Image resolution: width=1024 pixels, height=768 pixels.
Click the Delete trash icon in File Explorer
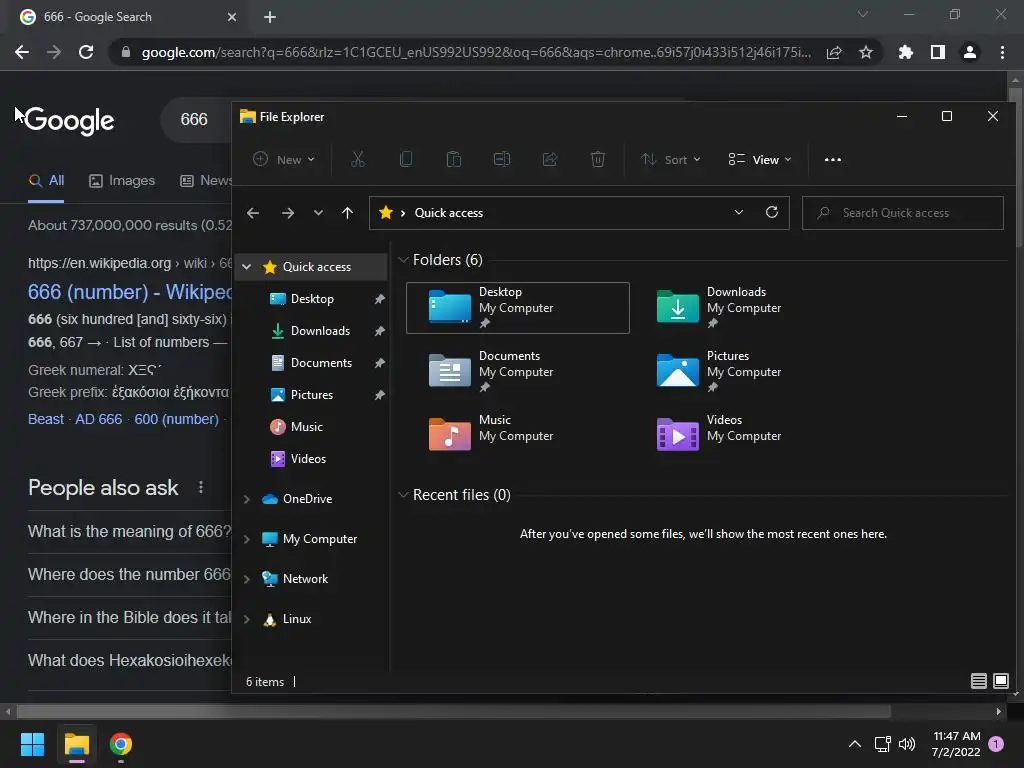pos(598,159)
